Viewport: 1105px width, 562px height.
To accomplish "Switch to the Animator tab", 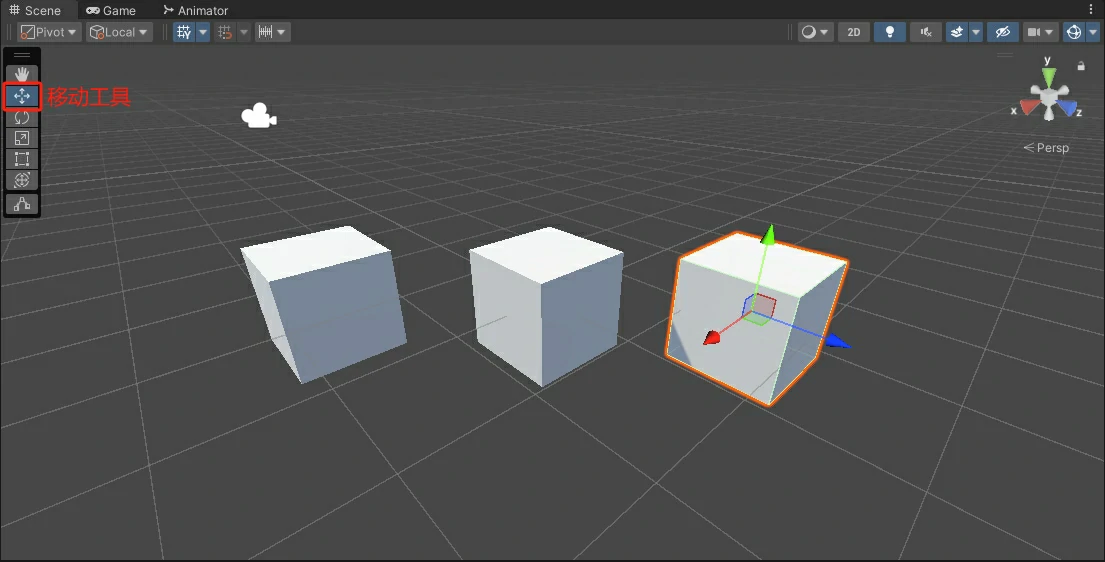I will pos(195,10).
